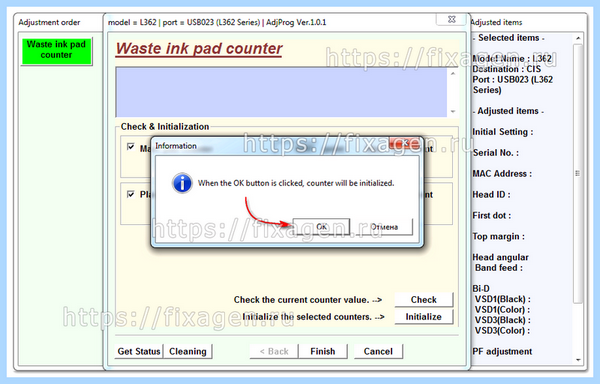Click 'Destination : CIS' text
600x384 pixels.
click(x=507, y=69)
